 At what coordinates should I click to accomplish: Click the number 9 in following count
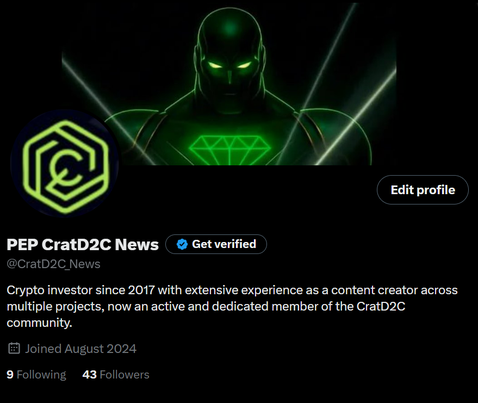10,375
